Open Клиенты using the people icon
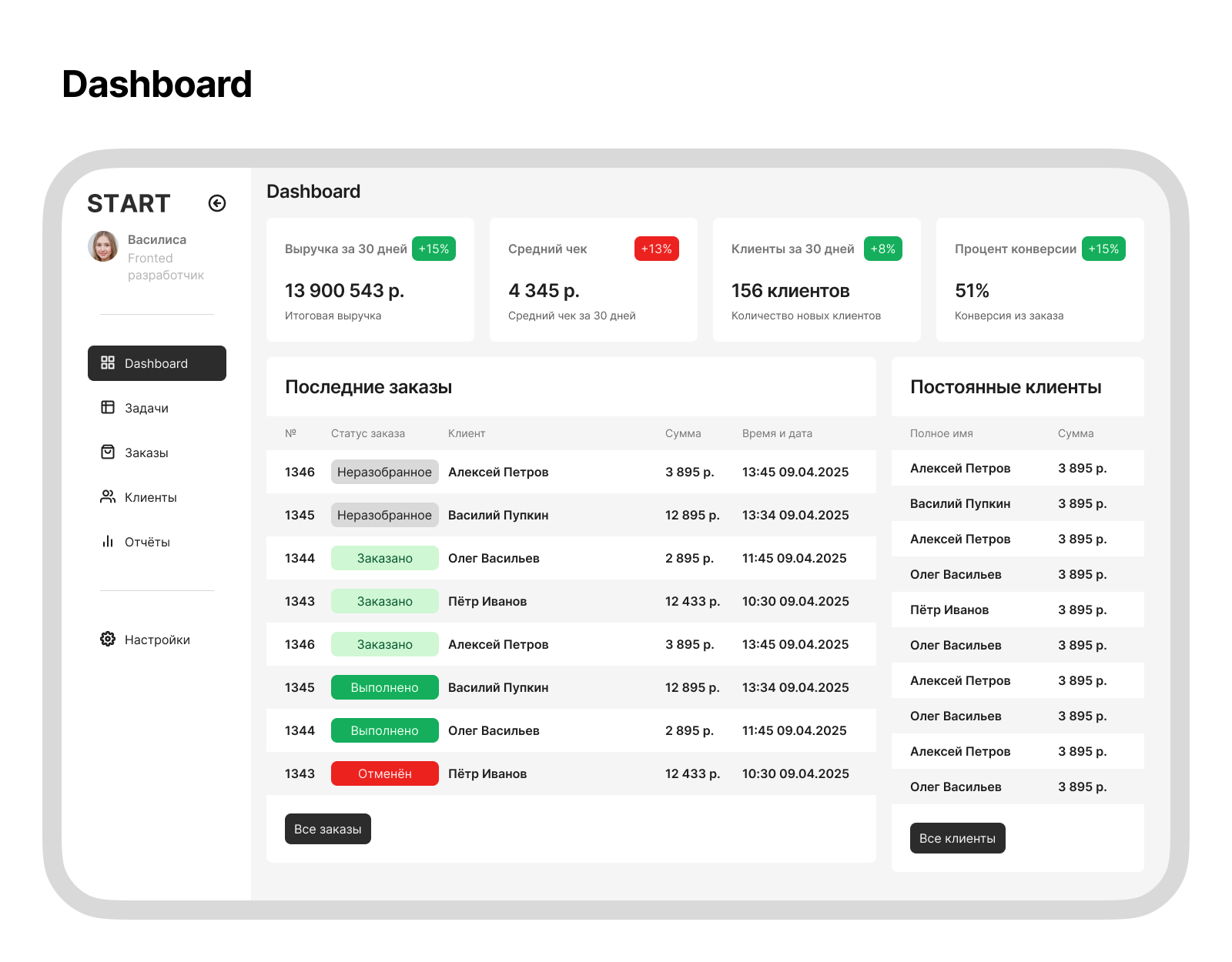 click(107, 497)
